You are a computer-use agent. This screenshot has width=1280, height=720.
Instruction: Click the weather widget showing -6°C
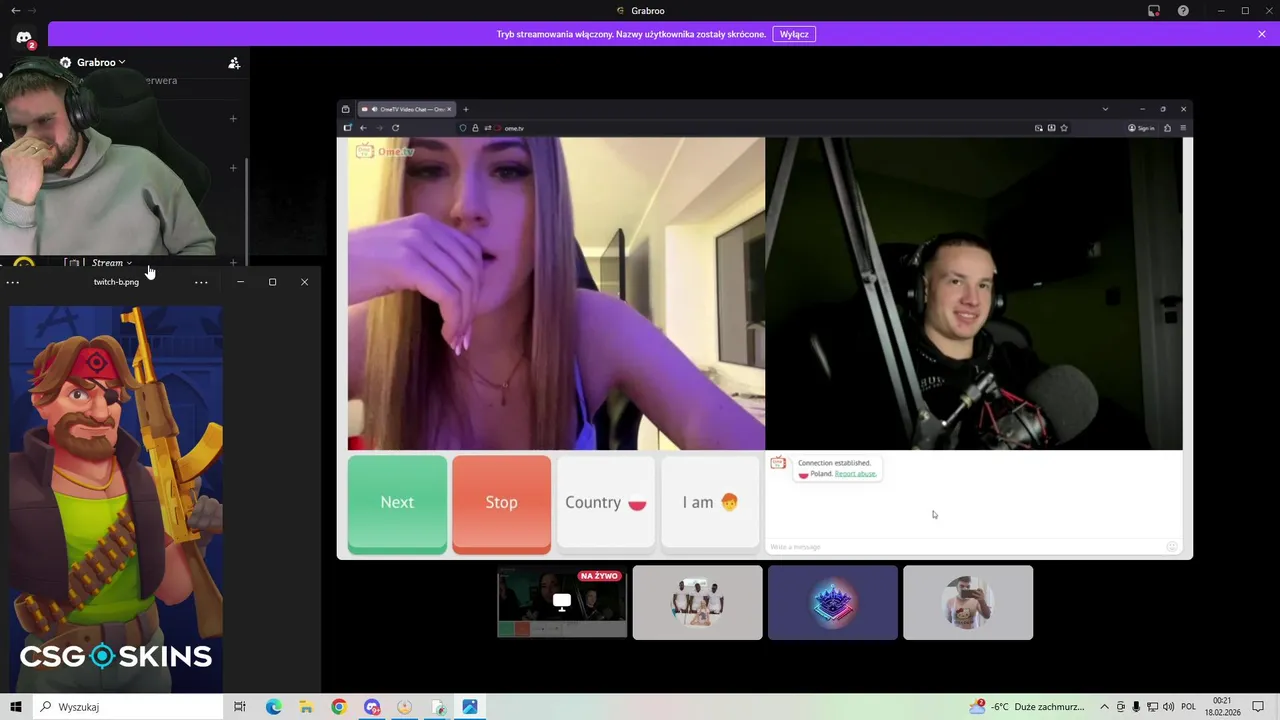pyautogui.click(x=1027, y=707)
